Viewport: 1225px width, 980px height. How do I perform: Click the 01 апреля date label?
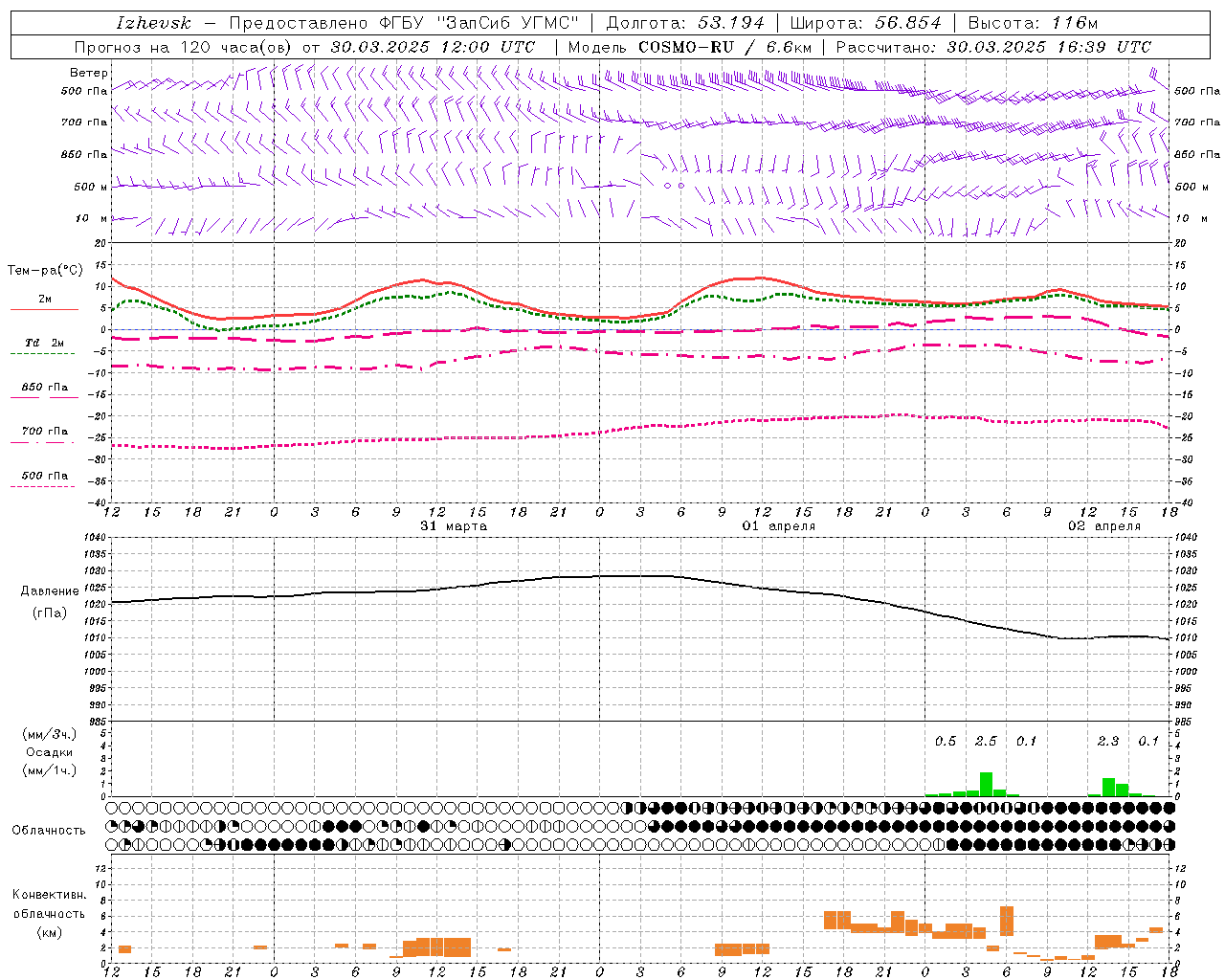(779, 526)
